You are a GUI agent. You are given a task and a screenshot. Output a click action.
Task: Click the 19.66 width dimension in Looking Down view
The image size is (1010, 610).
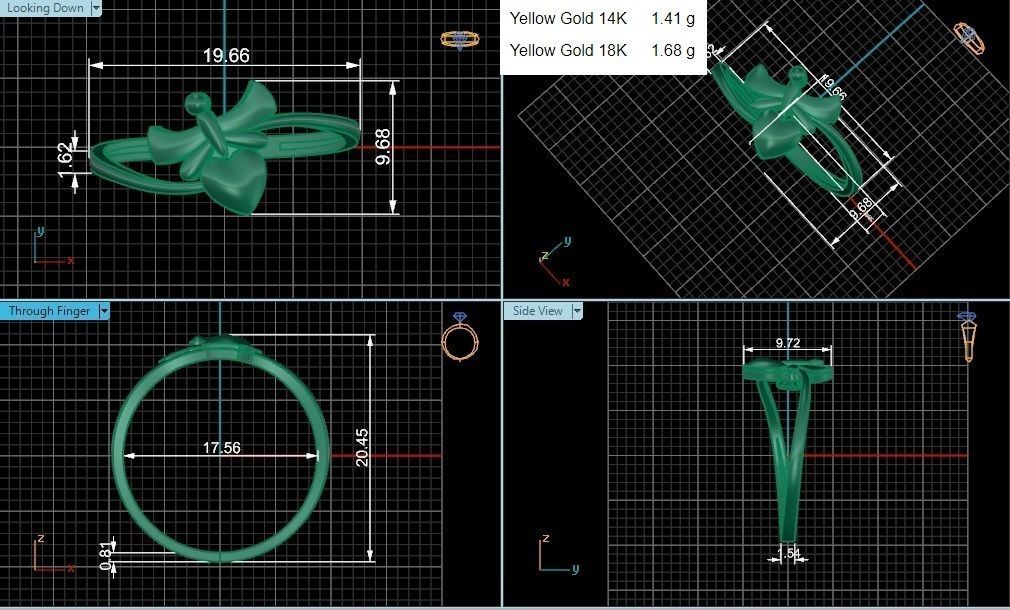(226, 56)
